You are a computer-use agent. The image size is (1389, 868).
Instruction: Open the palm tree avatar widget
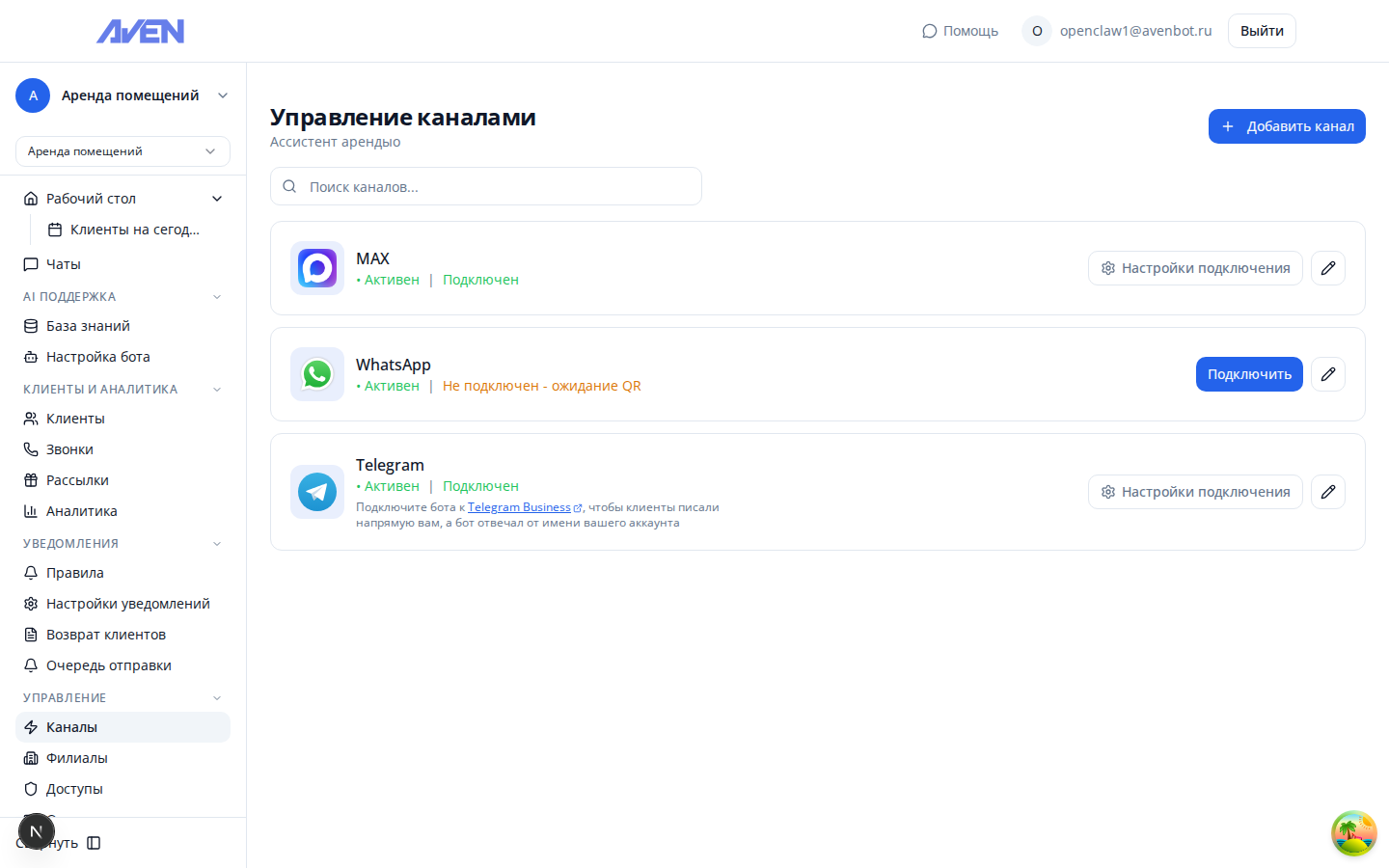coord(1353,833)
